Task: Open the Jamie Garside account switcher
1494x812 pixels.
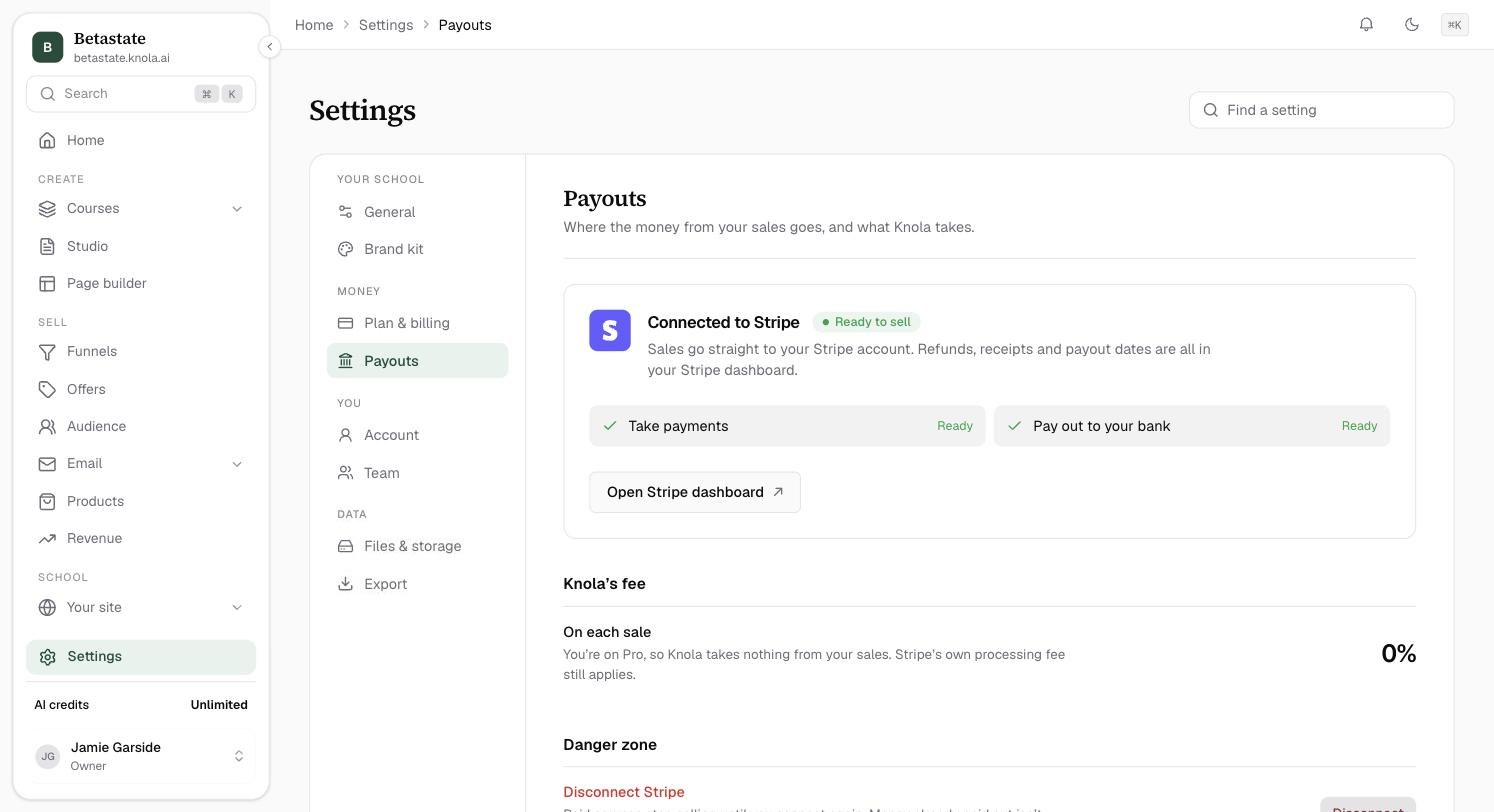Action: [141, 756]
